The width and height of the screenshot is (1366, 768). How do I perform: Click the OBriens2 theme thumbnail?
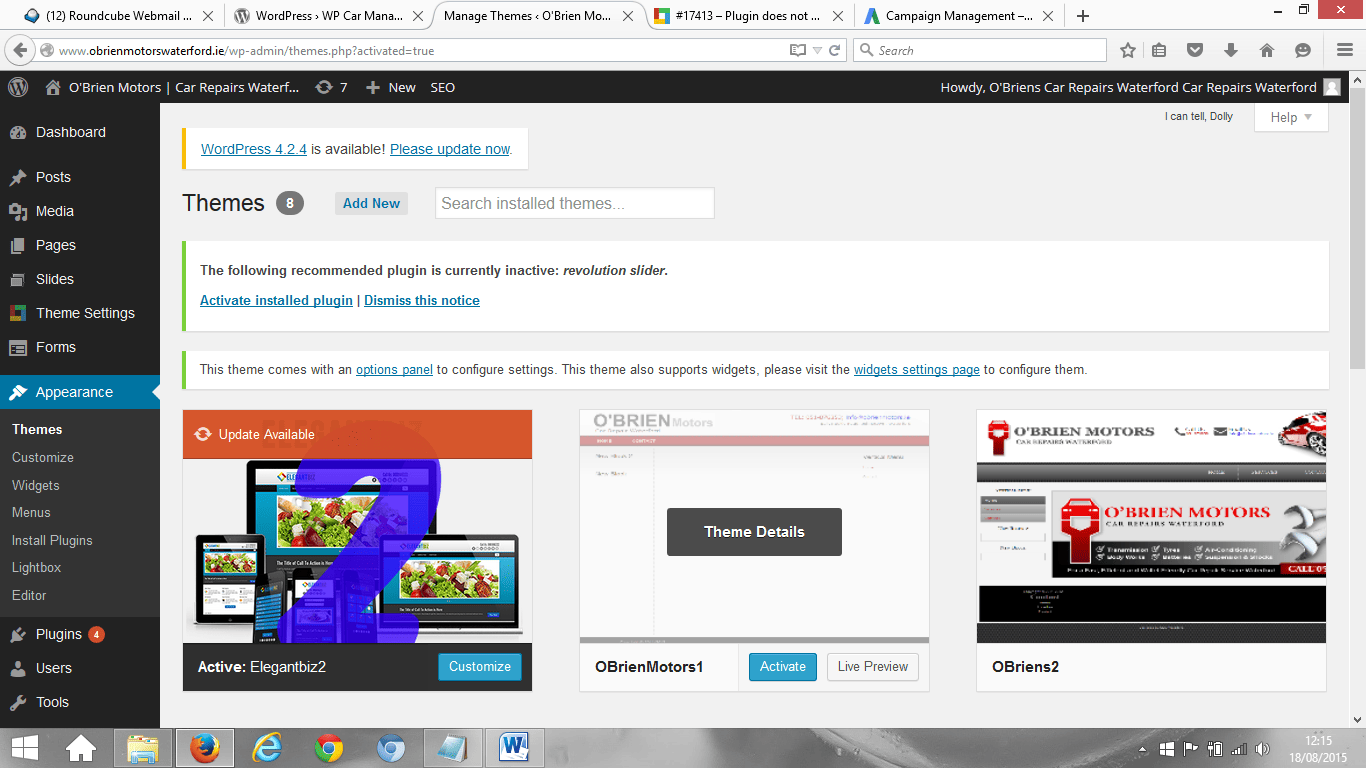click(1151, 526)
